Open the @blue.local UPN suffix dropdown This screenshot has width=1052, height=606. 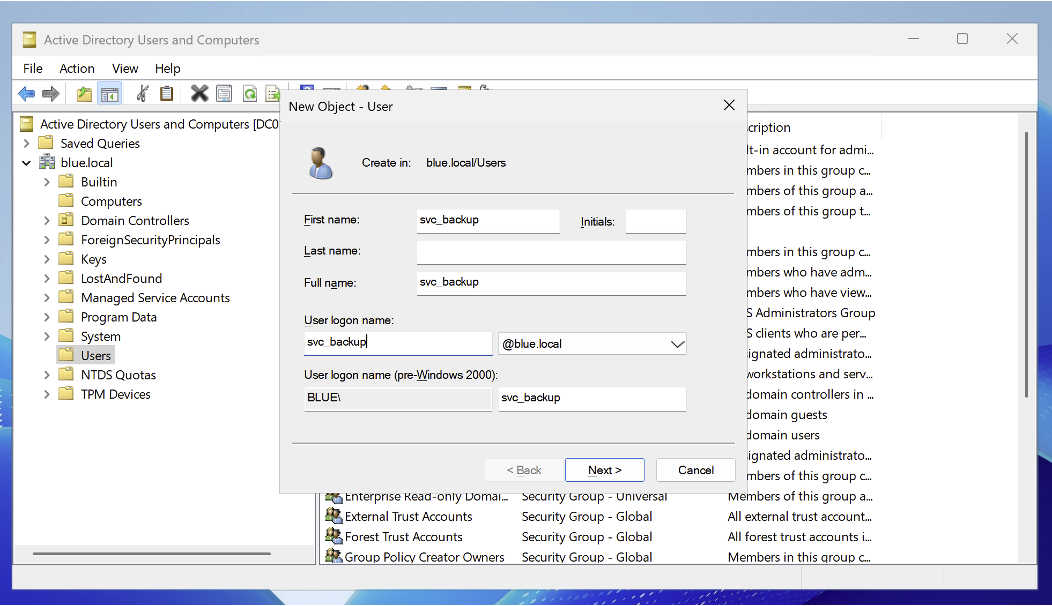[x=676, y=344]
